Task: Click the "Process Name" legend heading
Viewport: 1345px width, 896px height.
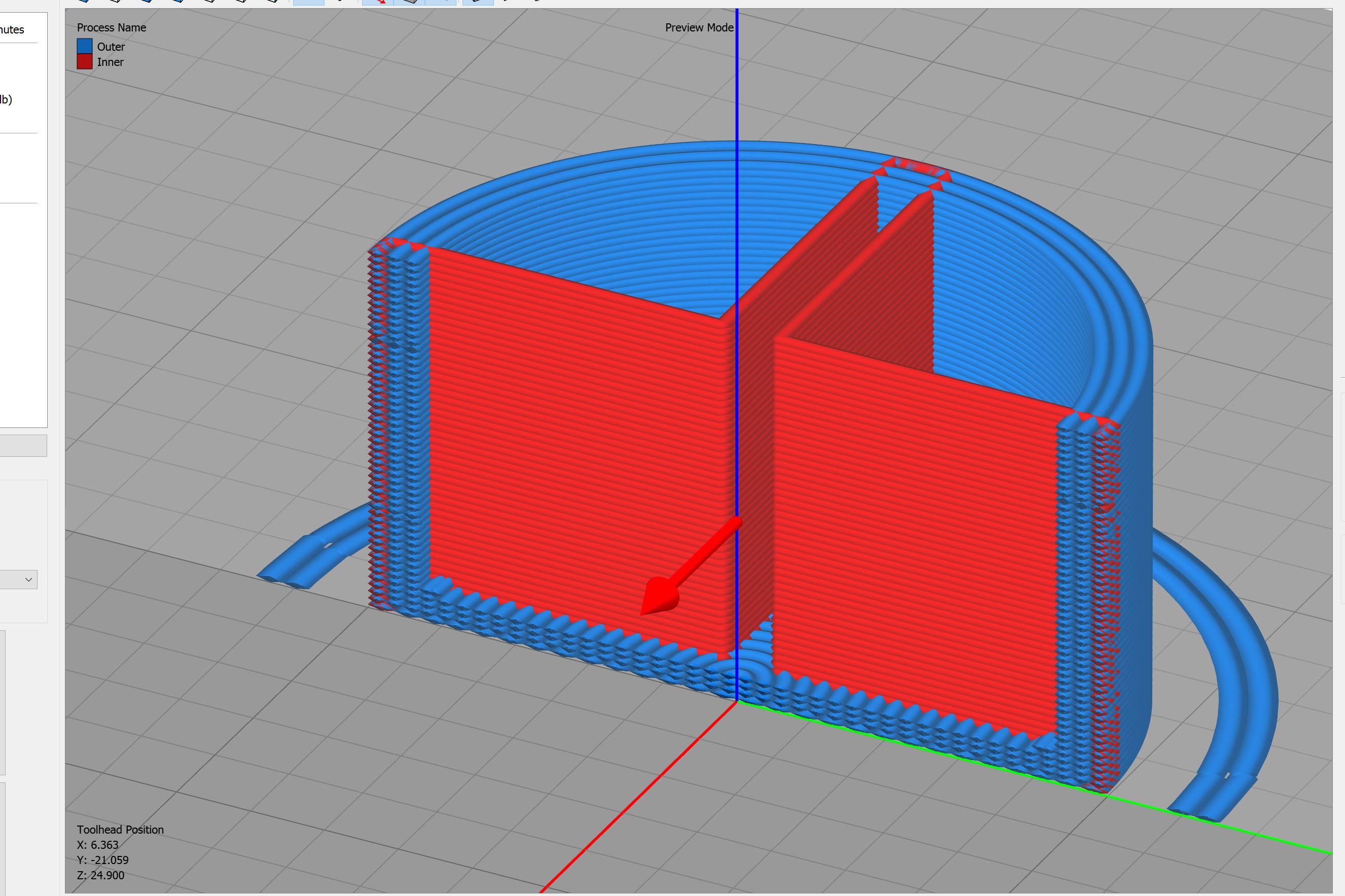Action: click(x=112, y=27)
